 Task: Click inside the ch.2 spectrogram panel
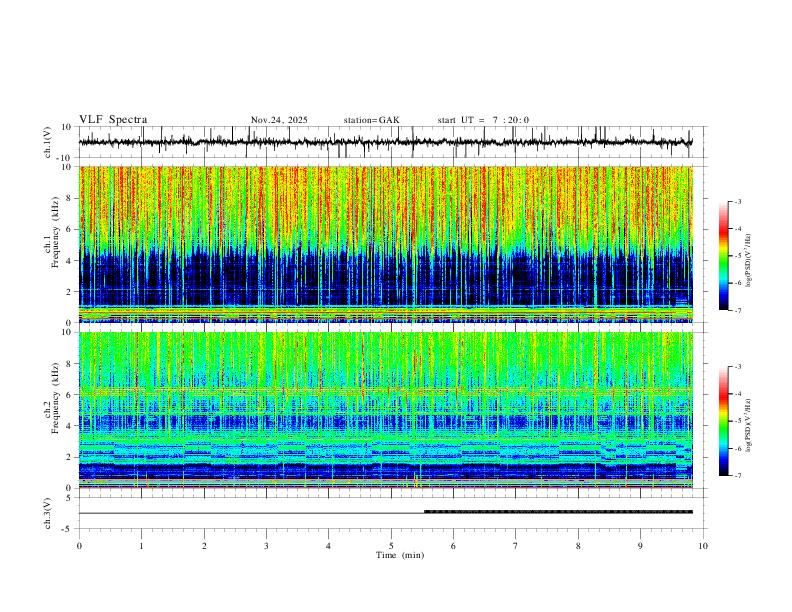click(386, 410)
